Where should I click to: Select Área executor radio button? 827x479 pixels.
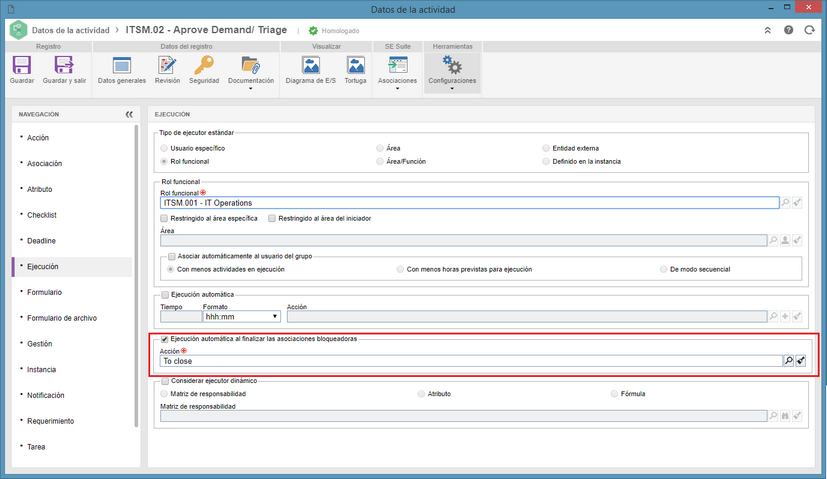coord(380,148)
